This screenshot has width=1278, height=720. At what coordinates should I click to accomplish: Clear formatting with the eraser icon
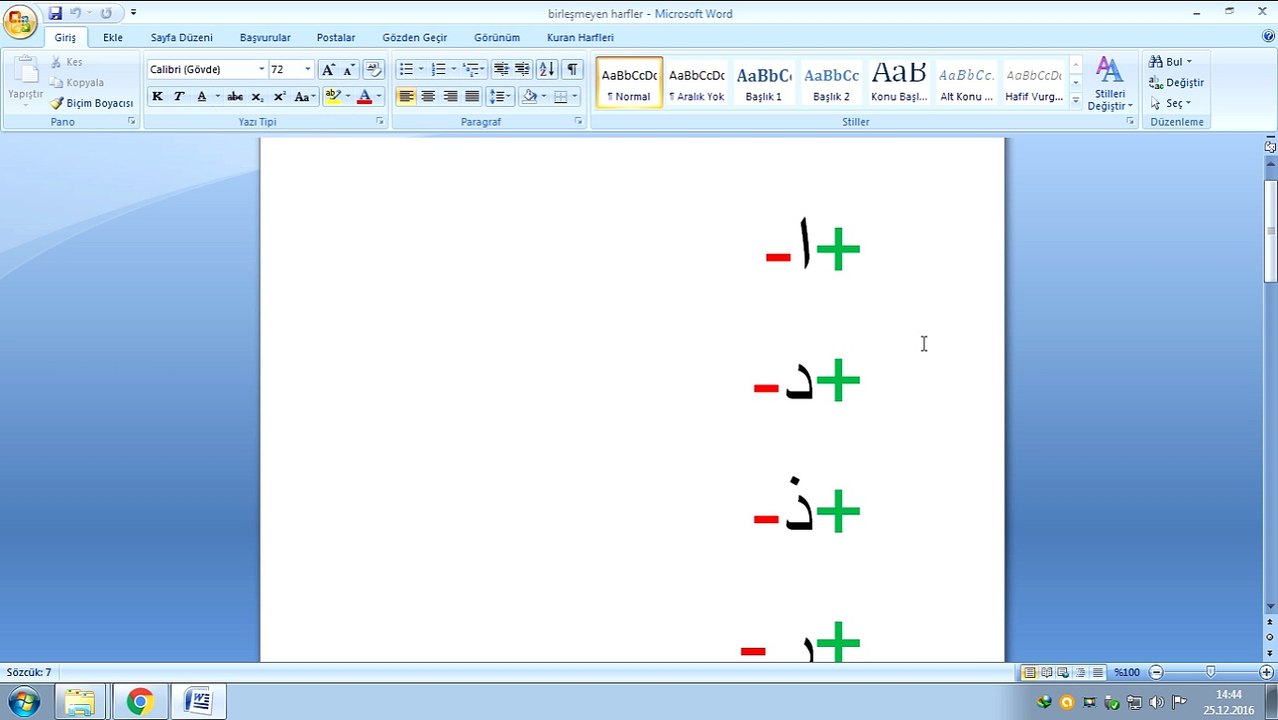coord(374,69)
